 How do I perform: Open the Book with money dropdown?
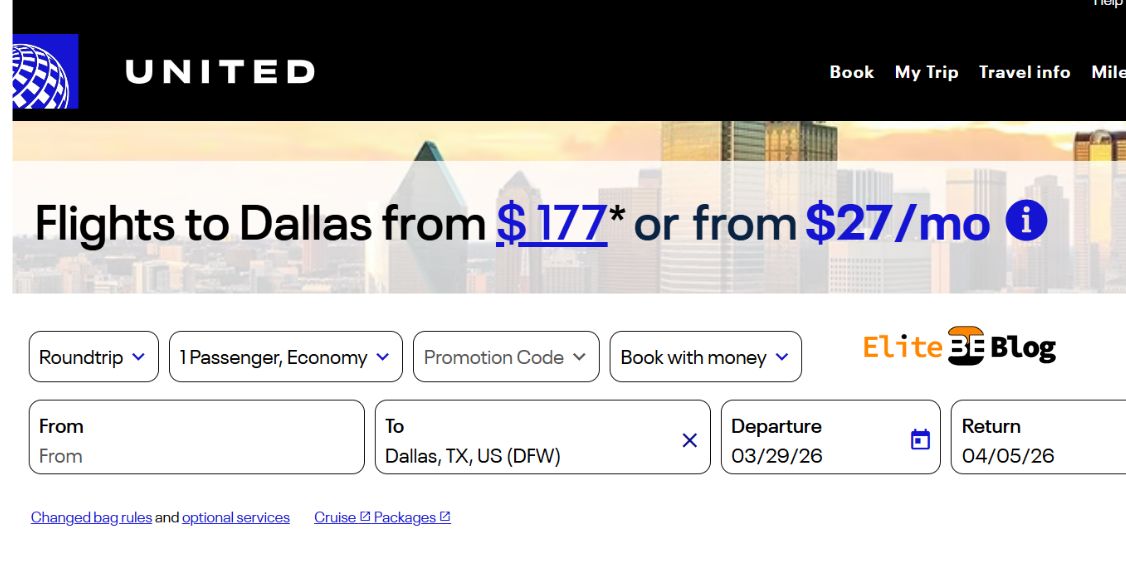point(705,357)
